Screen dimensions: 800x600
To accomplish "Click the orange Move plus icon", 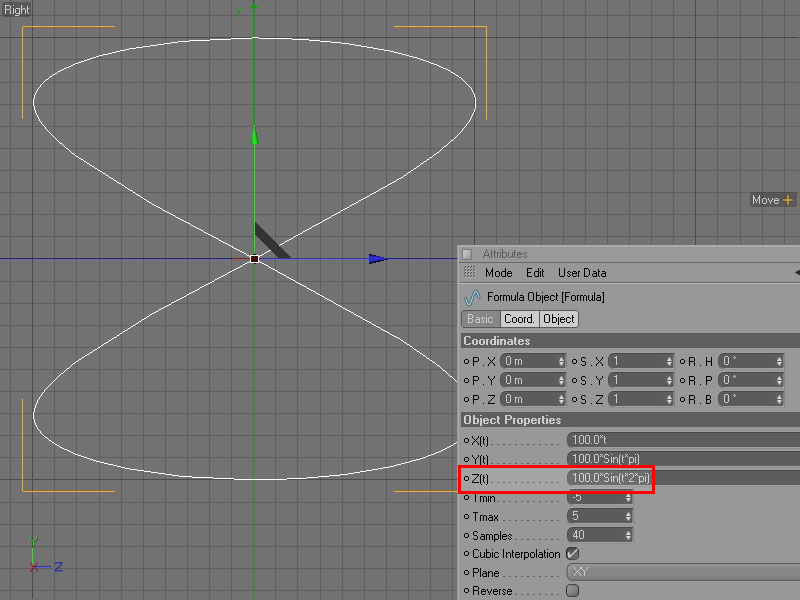I will 788,200.
